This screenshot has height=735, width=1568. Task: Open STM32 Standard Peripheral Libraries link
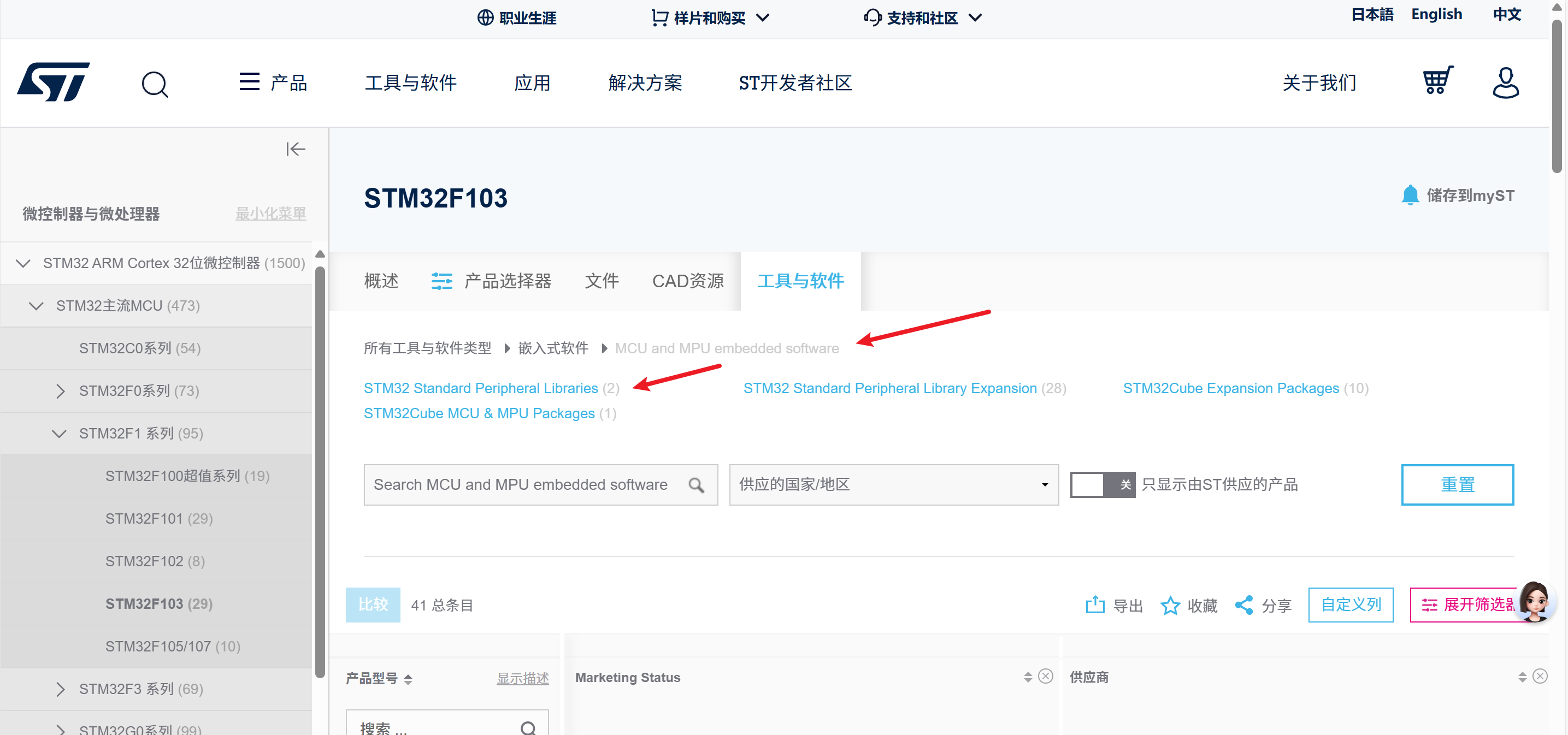481,388
